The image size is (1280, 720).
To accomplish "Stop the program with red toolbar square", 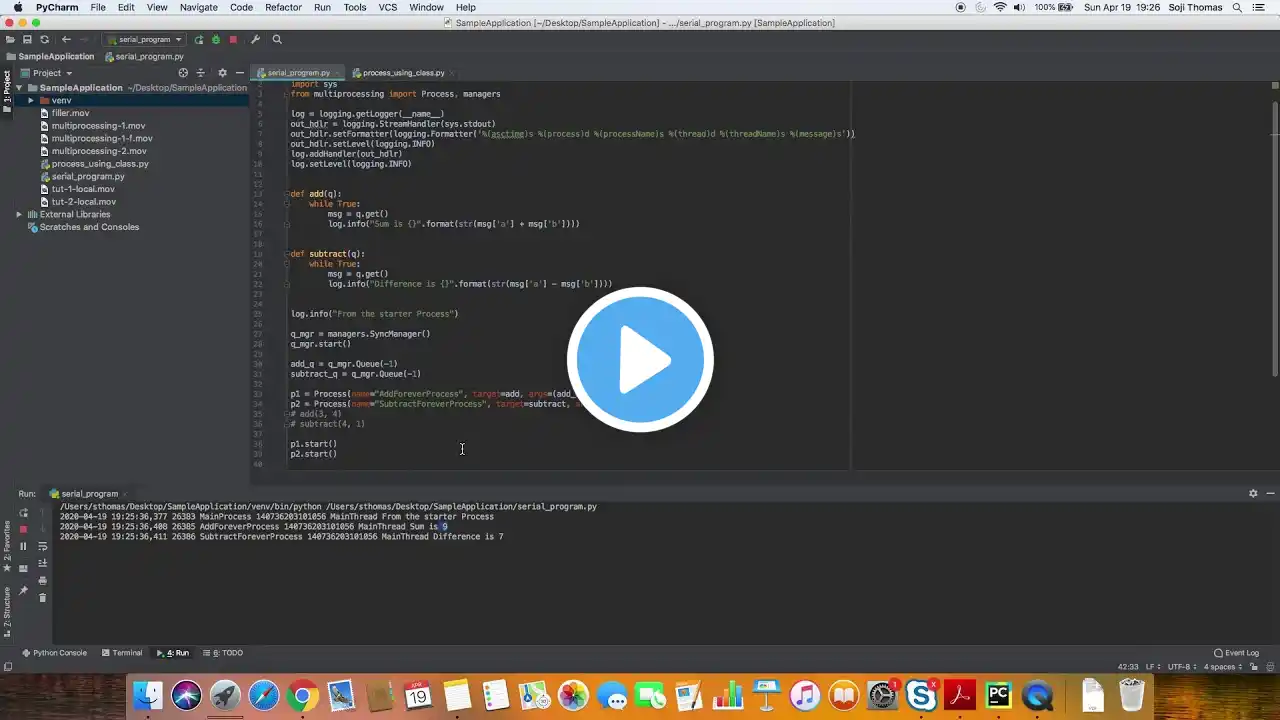I will (233, 40).
